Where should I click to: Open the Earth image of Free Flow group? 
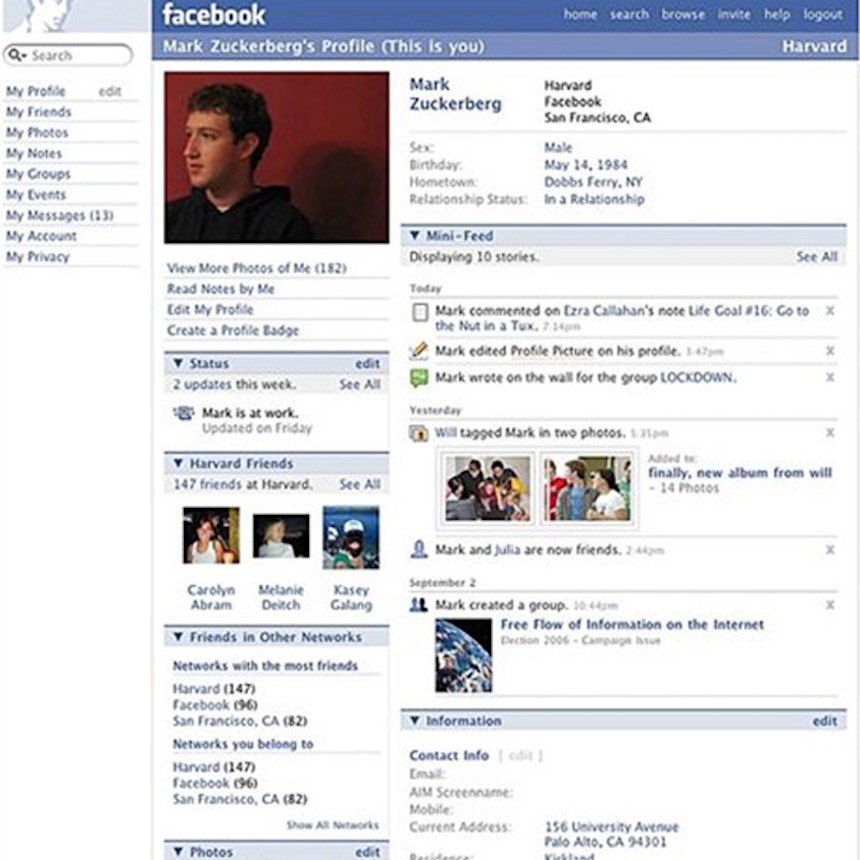pyautogui.click(x=463, y=656)
